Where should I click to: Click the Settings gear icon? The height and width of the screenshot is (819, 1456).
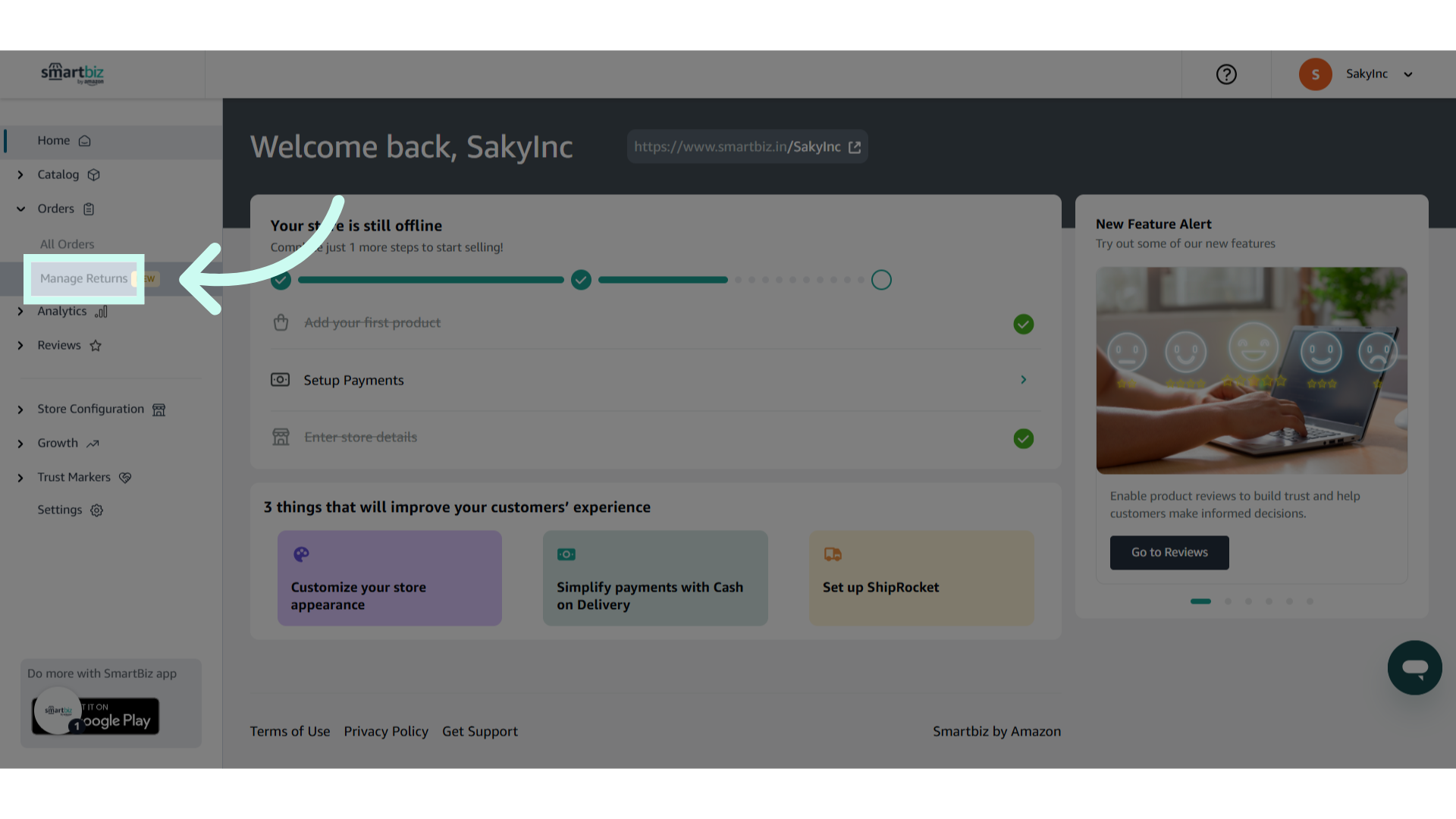(96, 510)
